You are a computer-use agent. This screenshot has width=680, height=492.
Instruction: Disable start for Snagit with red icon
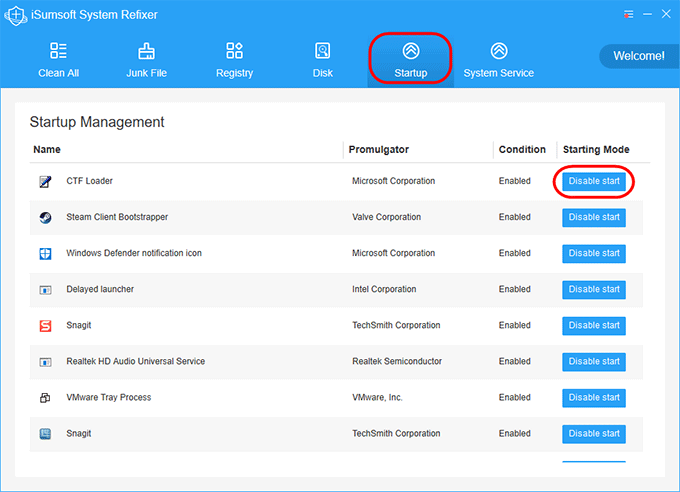tap(594, 325)
